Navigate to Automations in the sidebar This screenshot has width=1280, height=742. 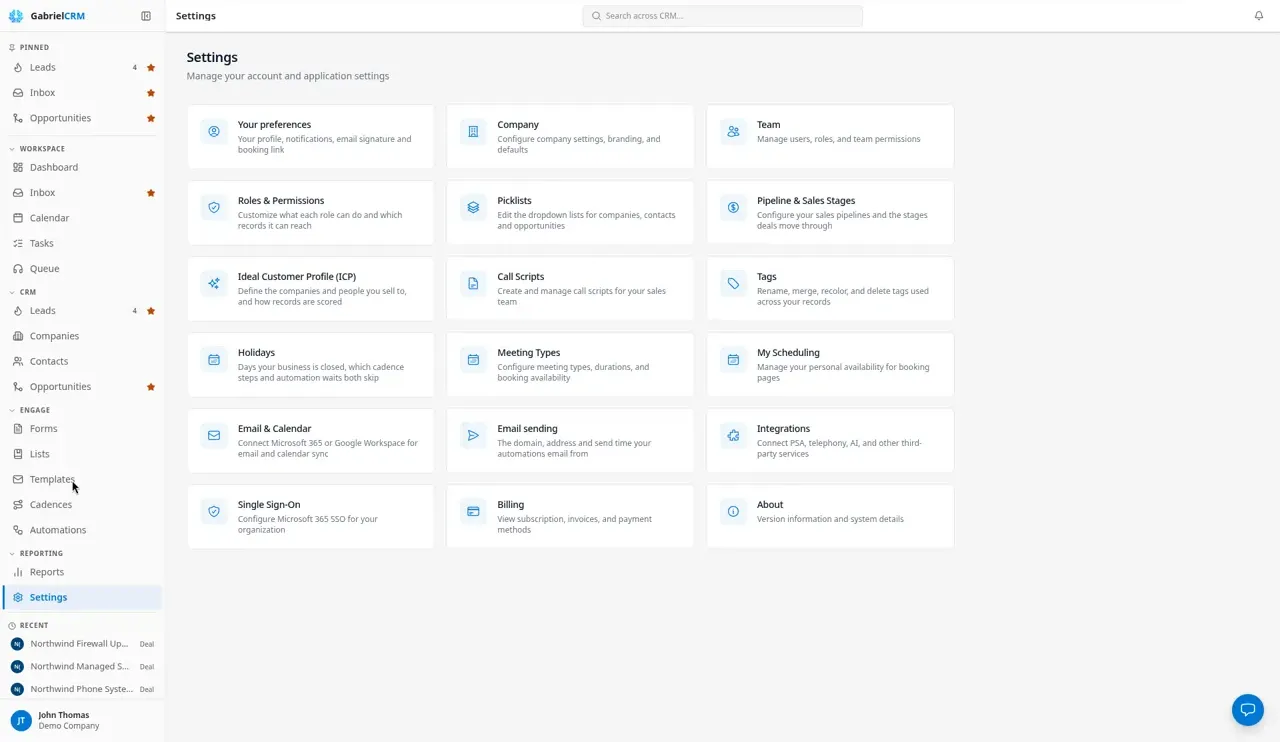coord(82,530)
